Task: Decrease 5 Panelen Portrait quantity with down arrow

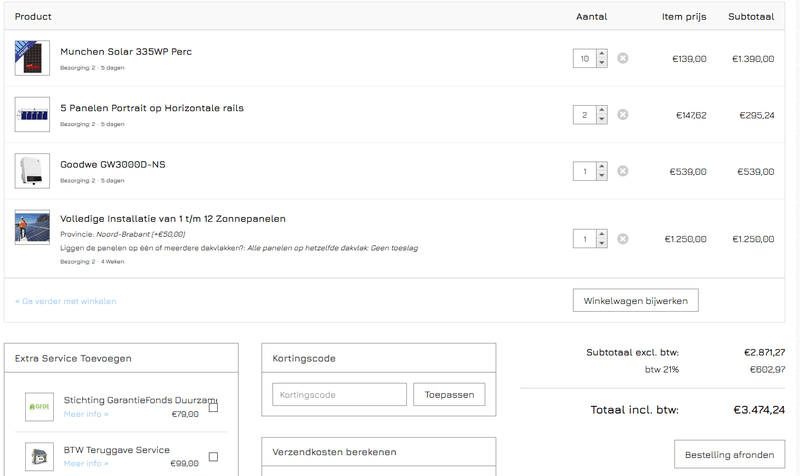Action: coord(601,120)
